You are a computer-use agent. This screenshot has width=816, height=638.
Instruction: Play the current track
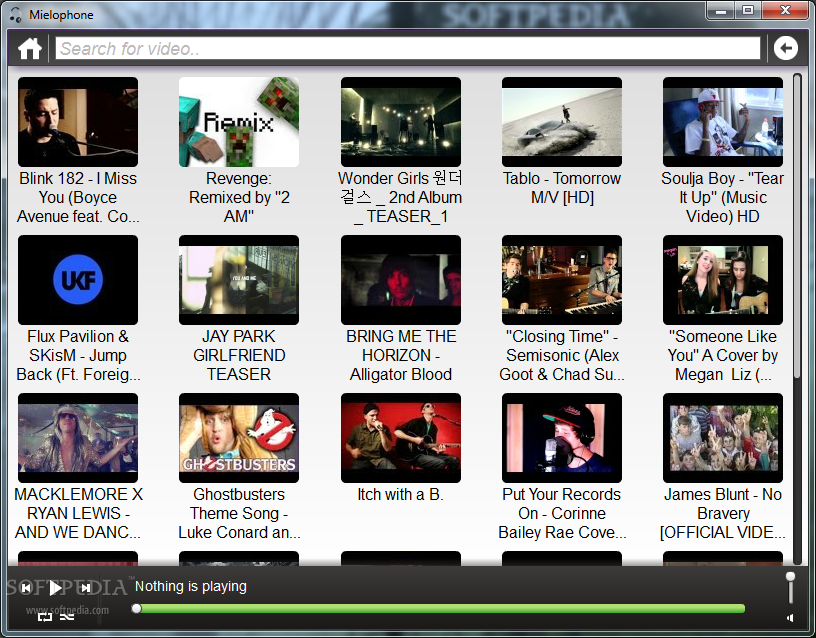pyautogui.click(x=56, y=589)
